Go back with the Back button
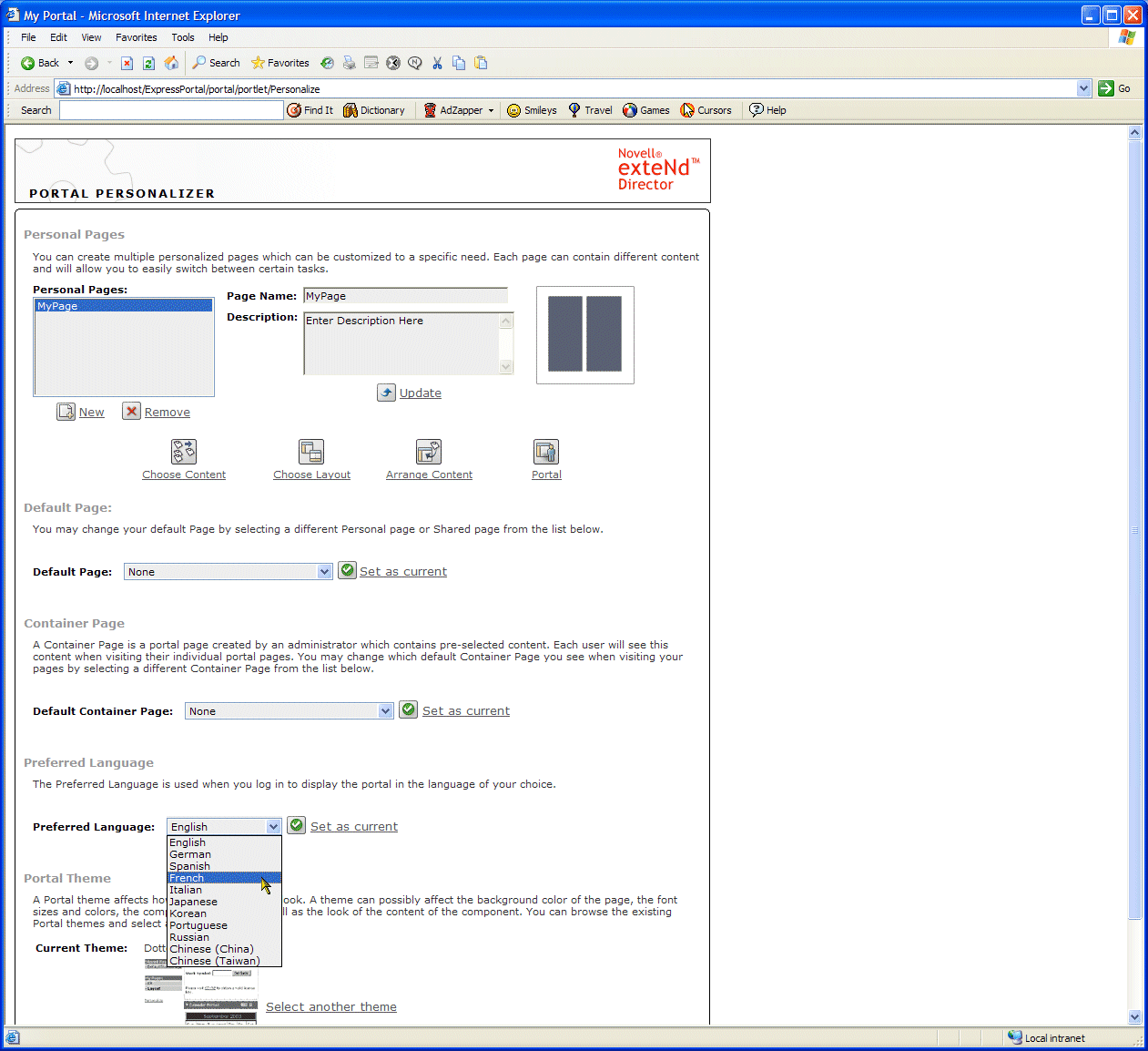Viewport: 1148px width, 1051px height. click(40, 63)
